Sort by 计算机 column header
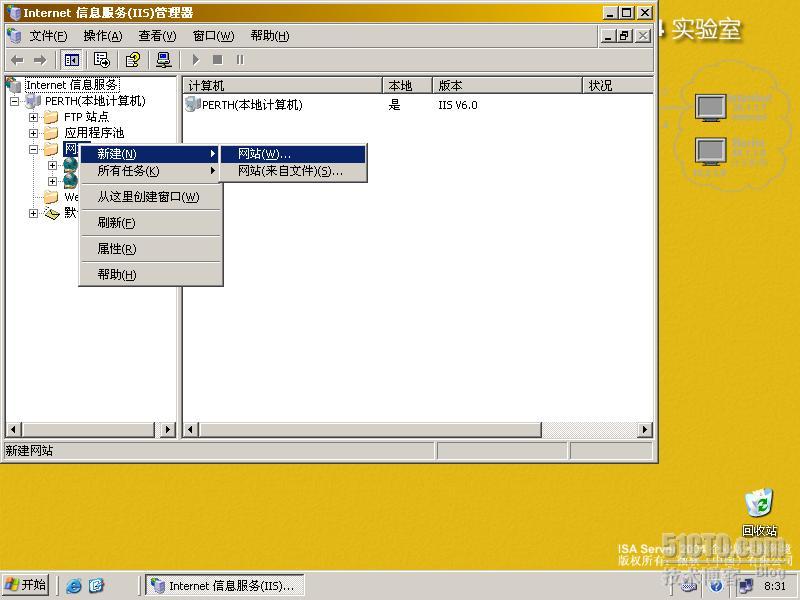The width and height of the screenshot is (800, 600). 283,85
